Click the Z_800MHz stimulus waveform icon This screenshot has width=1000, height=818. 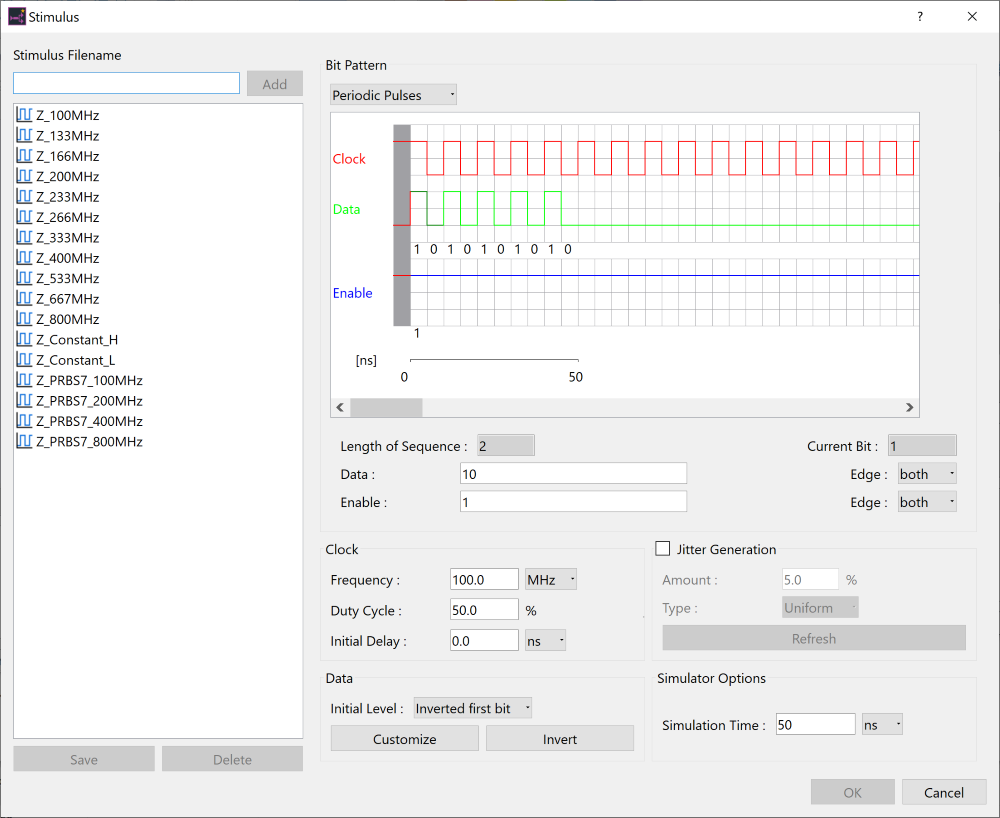(x=25, y=319)
